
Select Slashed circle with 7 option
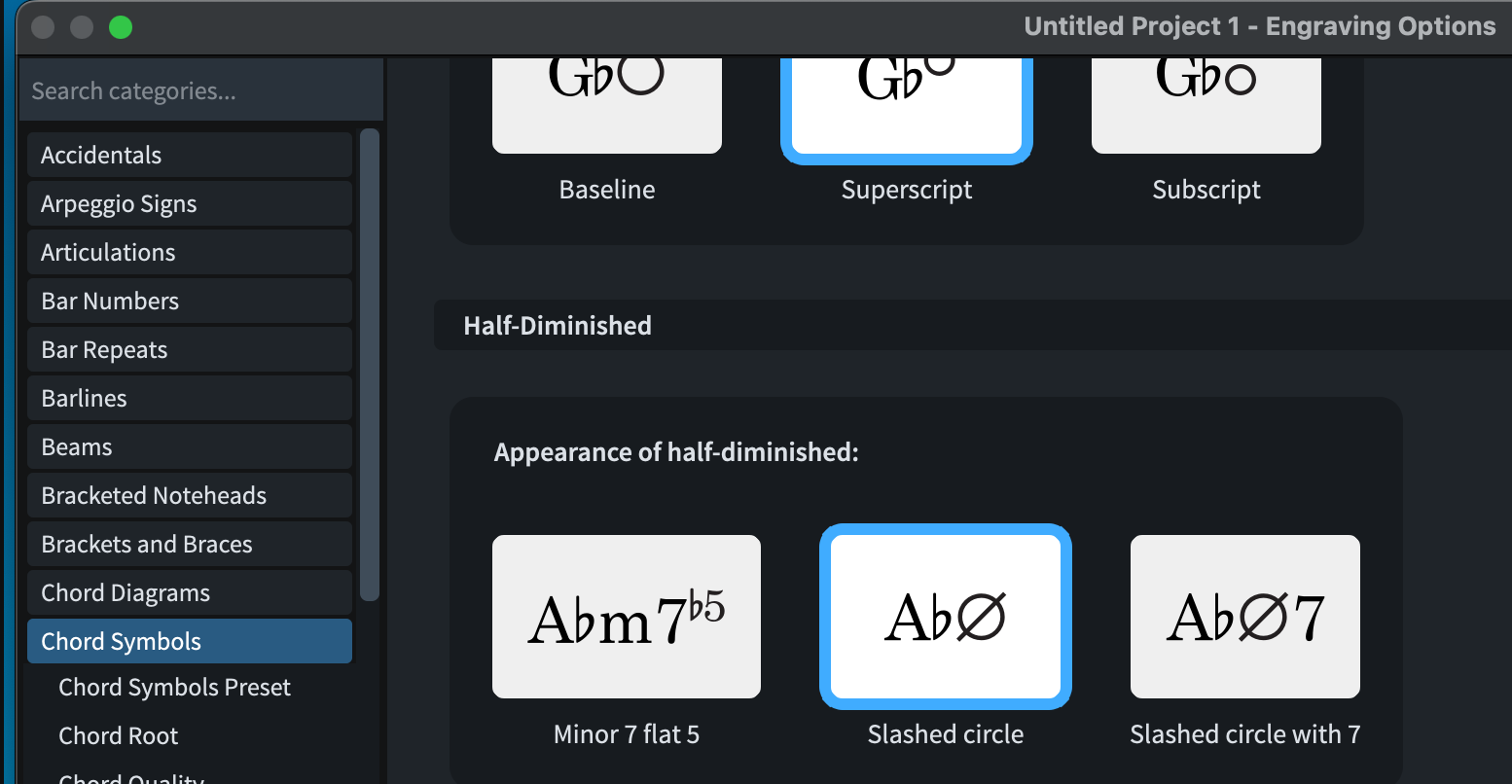1244,617
